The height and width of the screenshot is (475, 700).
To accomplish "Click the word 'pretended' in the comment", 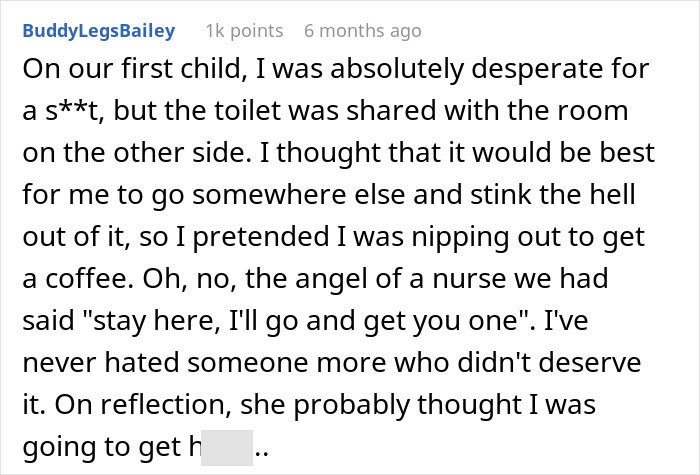I will point(261,238).
